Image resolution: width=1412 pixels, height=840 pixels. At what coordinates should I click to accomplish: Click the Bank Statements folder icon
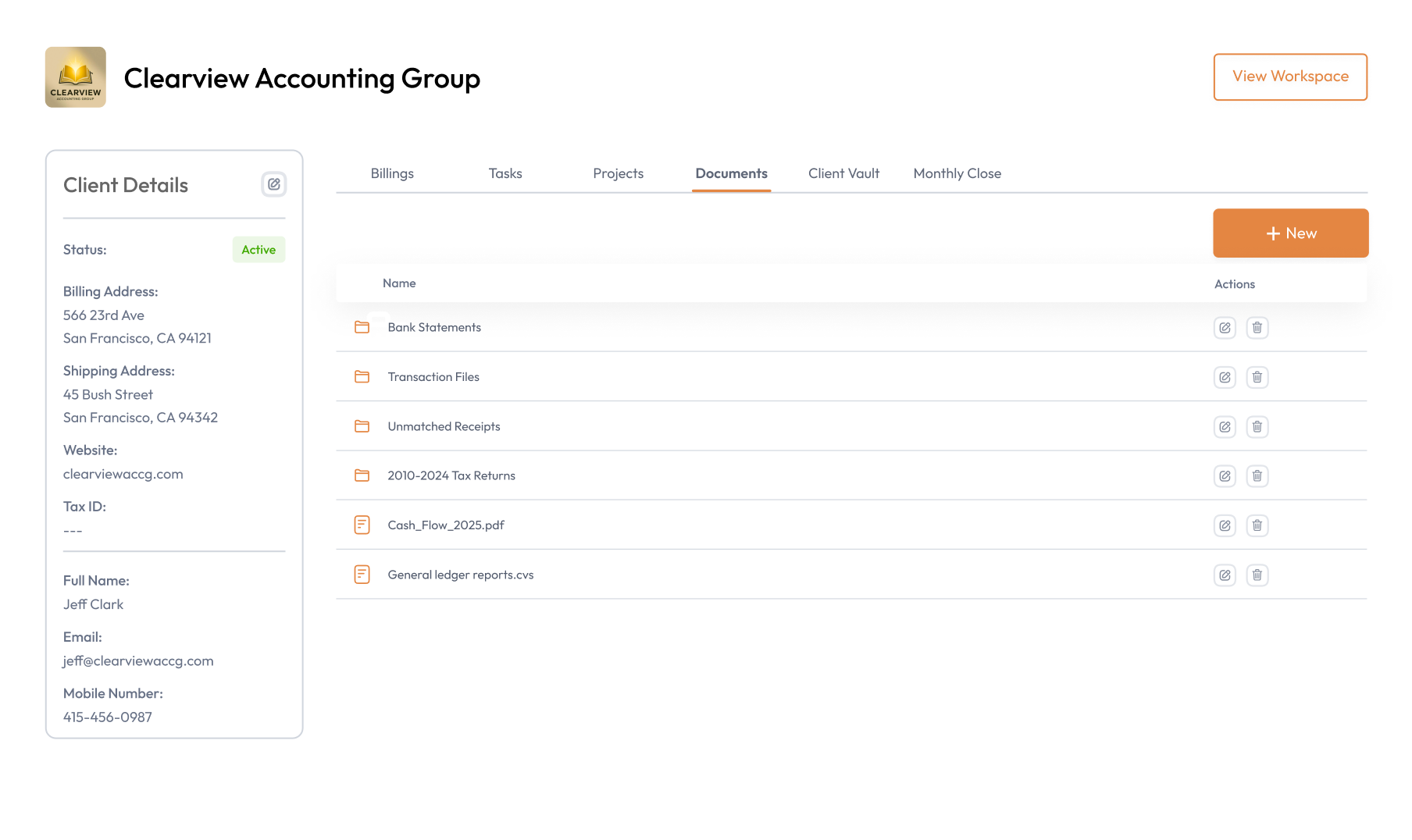coord(362,327)
